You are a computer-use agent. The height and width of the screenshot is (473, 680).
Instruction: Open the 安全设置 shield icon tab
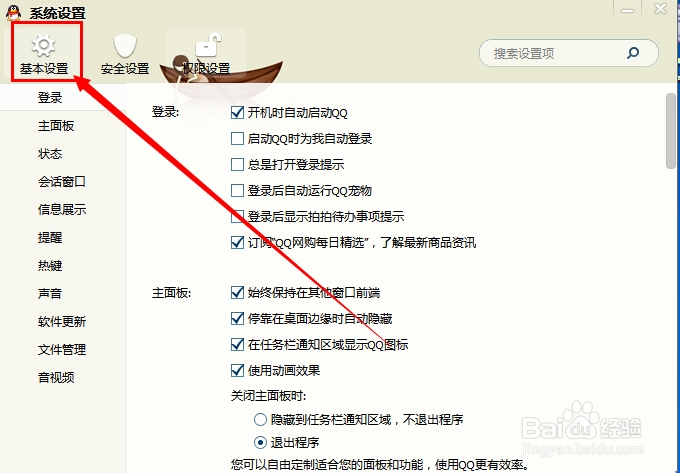pos(125,55)
